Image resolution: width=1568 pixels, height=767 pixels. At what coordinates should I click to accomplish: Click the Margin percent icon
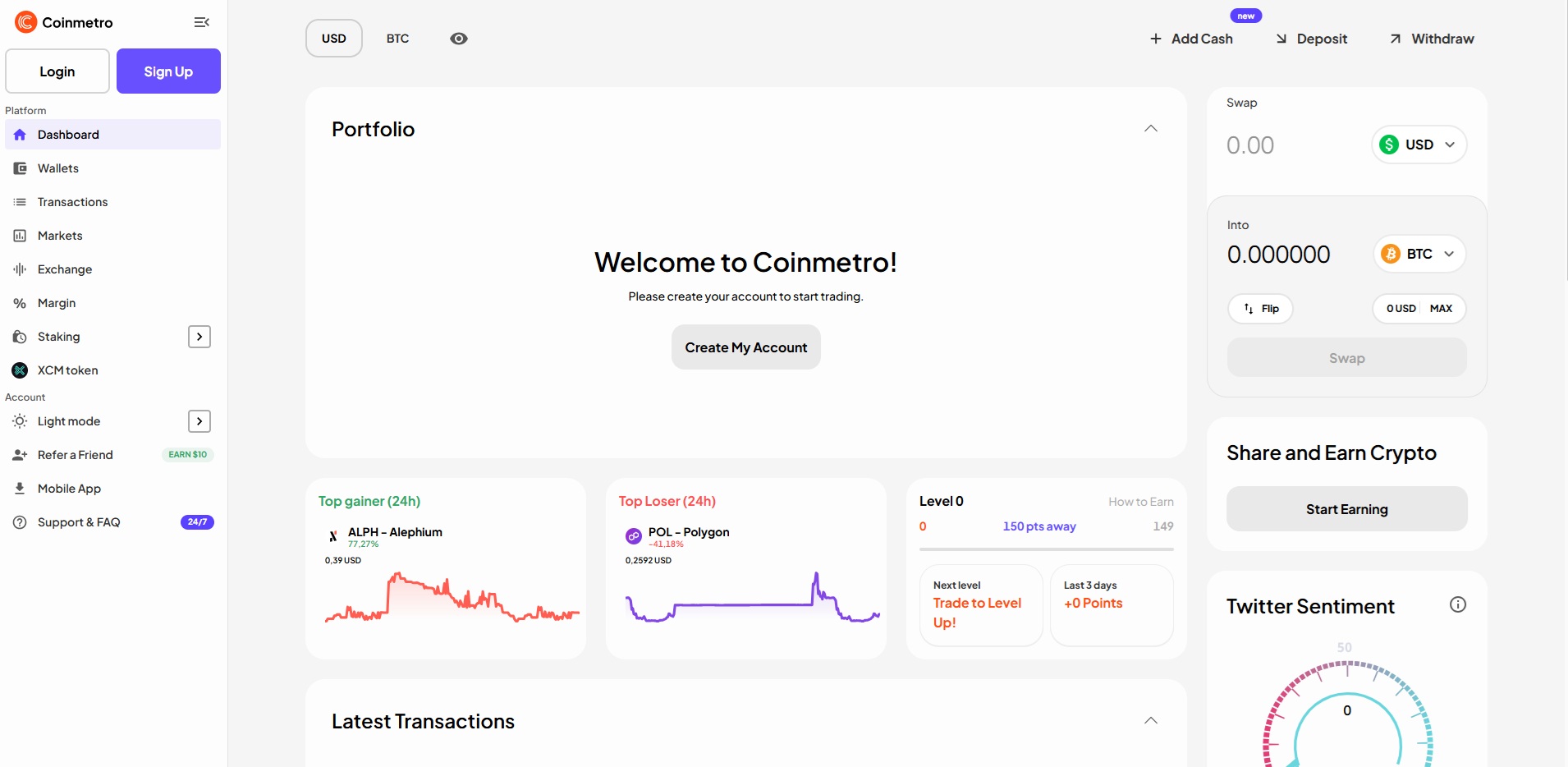coord(20,303)
